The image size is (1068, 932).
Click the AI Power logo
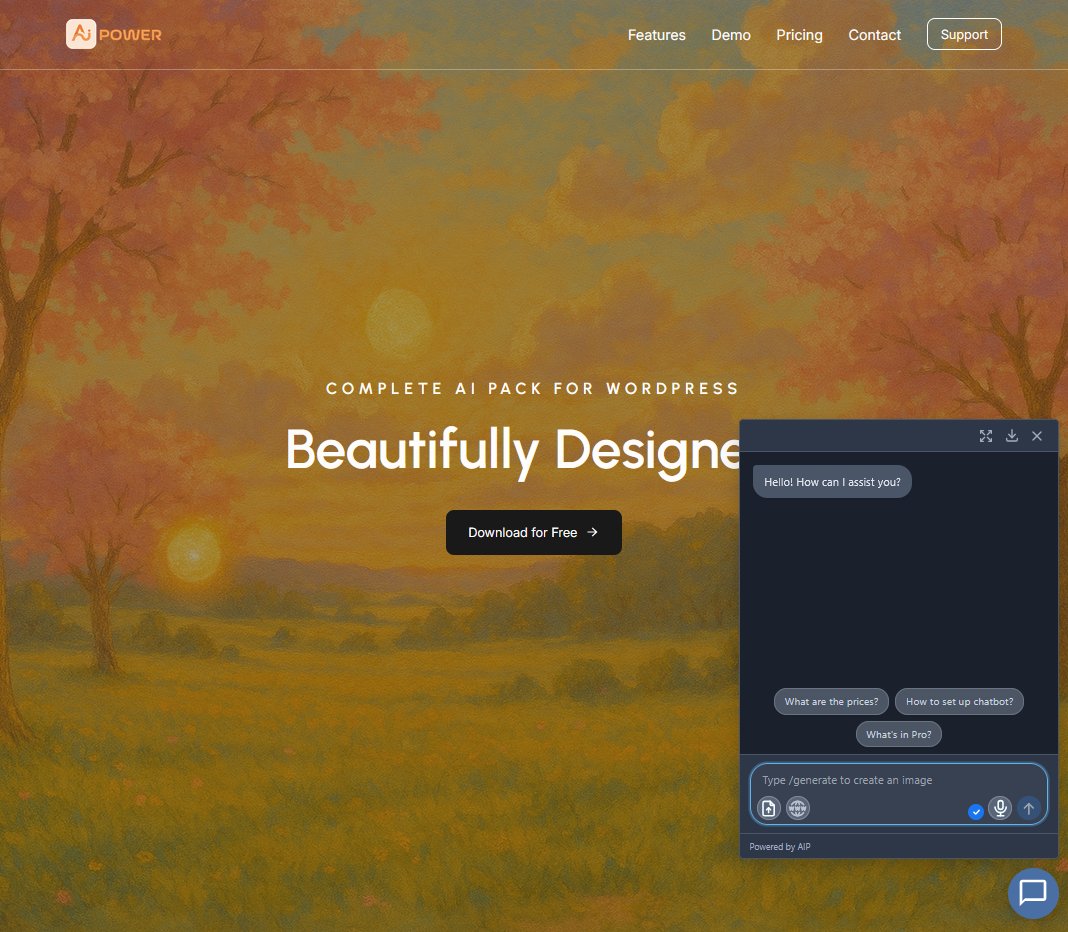[x=113, y=35]
